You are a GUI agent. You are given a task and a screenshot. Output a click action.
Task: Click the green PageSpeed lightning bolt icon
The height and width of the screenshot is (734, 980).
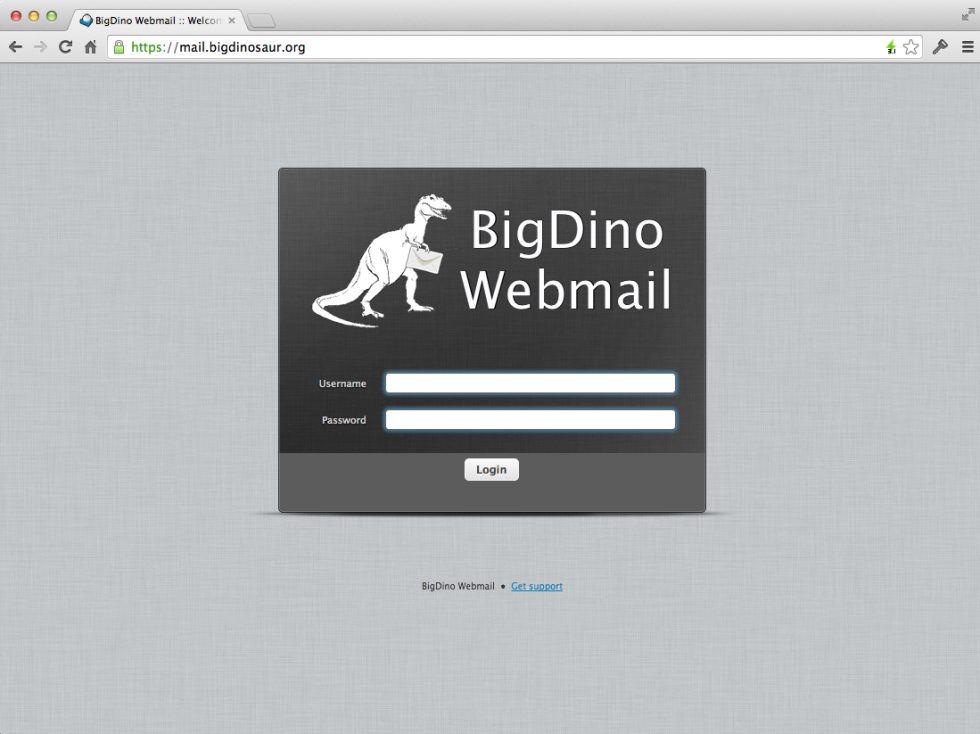pyautogui.click(x=890, y=46)
